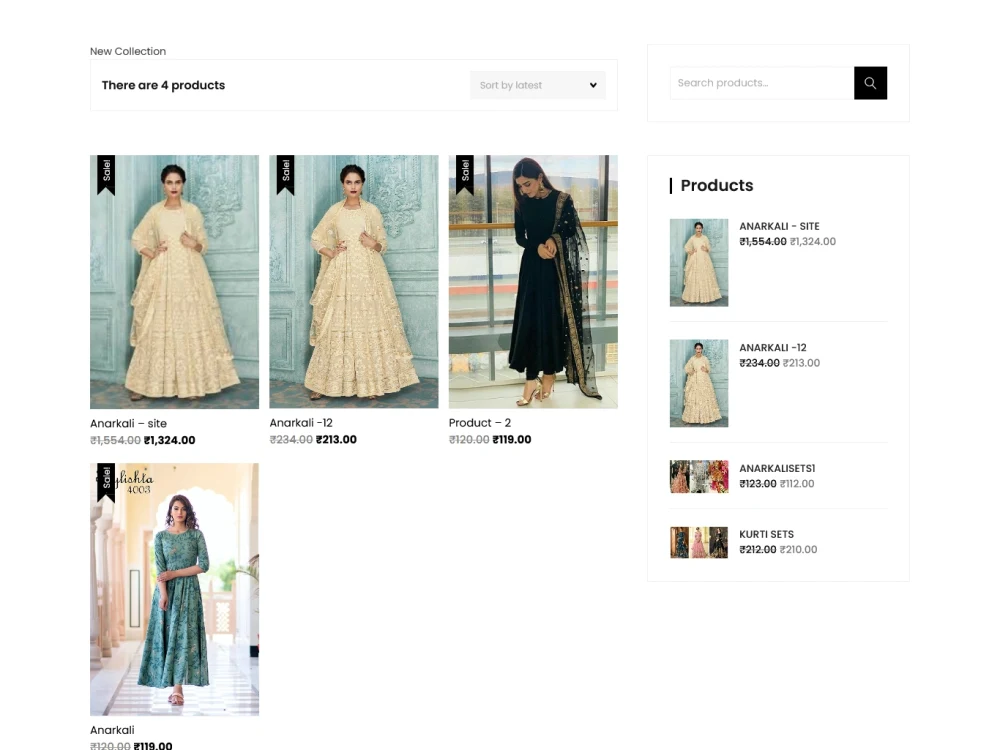1000x750 pixels.
Task: Click the Sale! badge on teal Anarkali
Action: 106,482
